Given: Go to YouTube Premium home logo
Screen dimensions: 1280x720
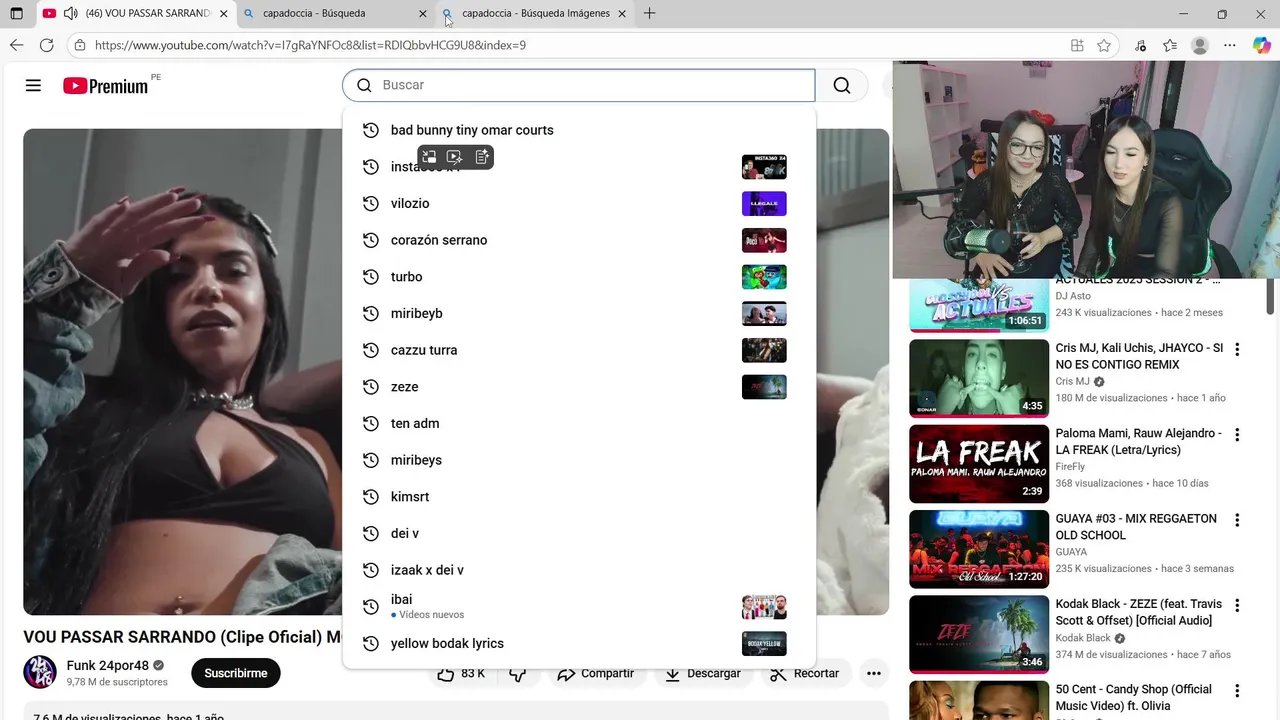Looking at the screenshot, I should (106, 86).
